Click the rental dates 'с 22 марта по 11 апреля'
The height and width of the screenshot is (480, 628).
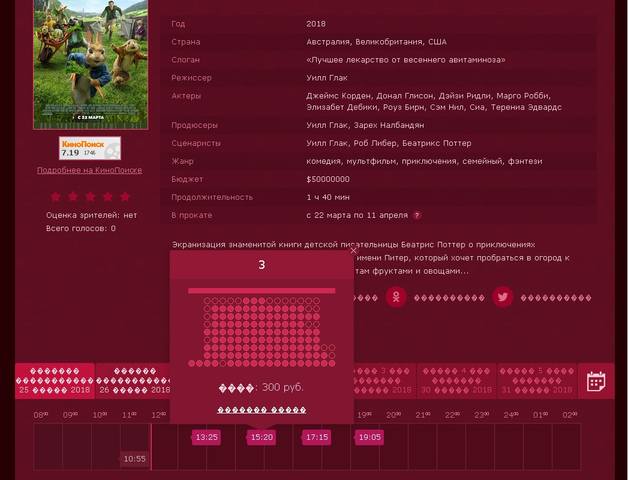(x=357, y=216)
